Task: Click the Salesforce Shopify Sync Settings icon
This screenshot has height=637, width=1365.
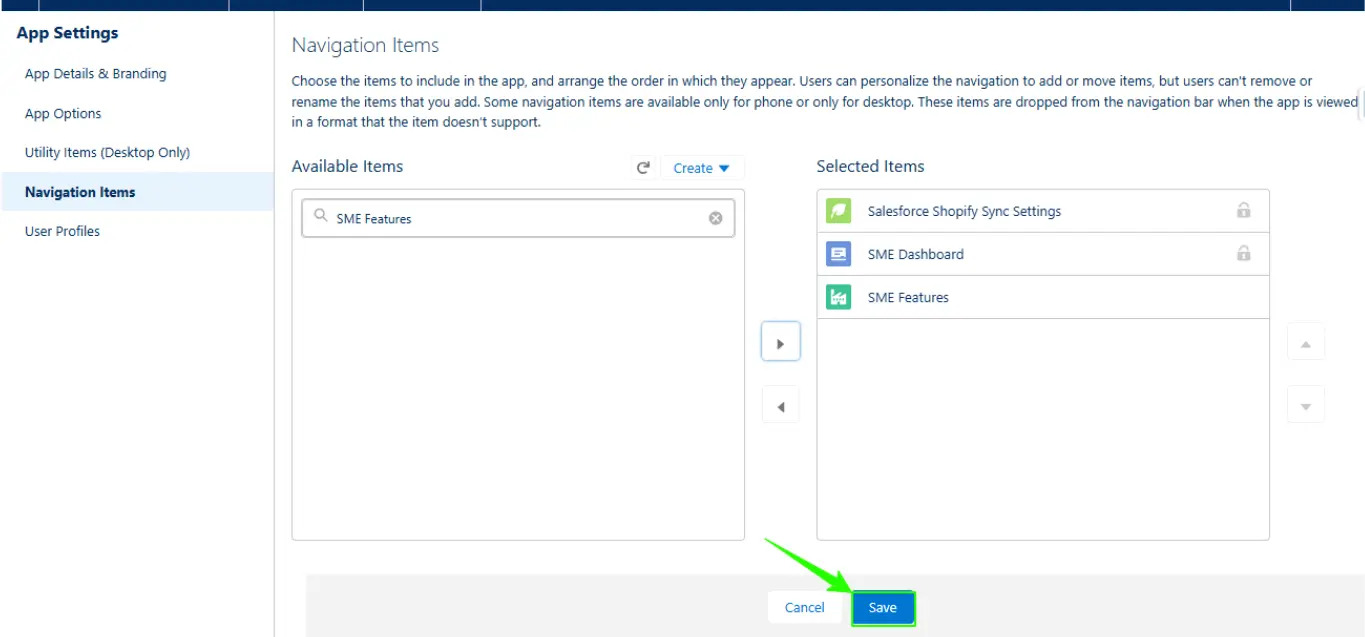Action: 838,211
